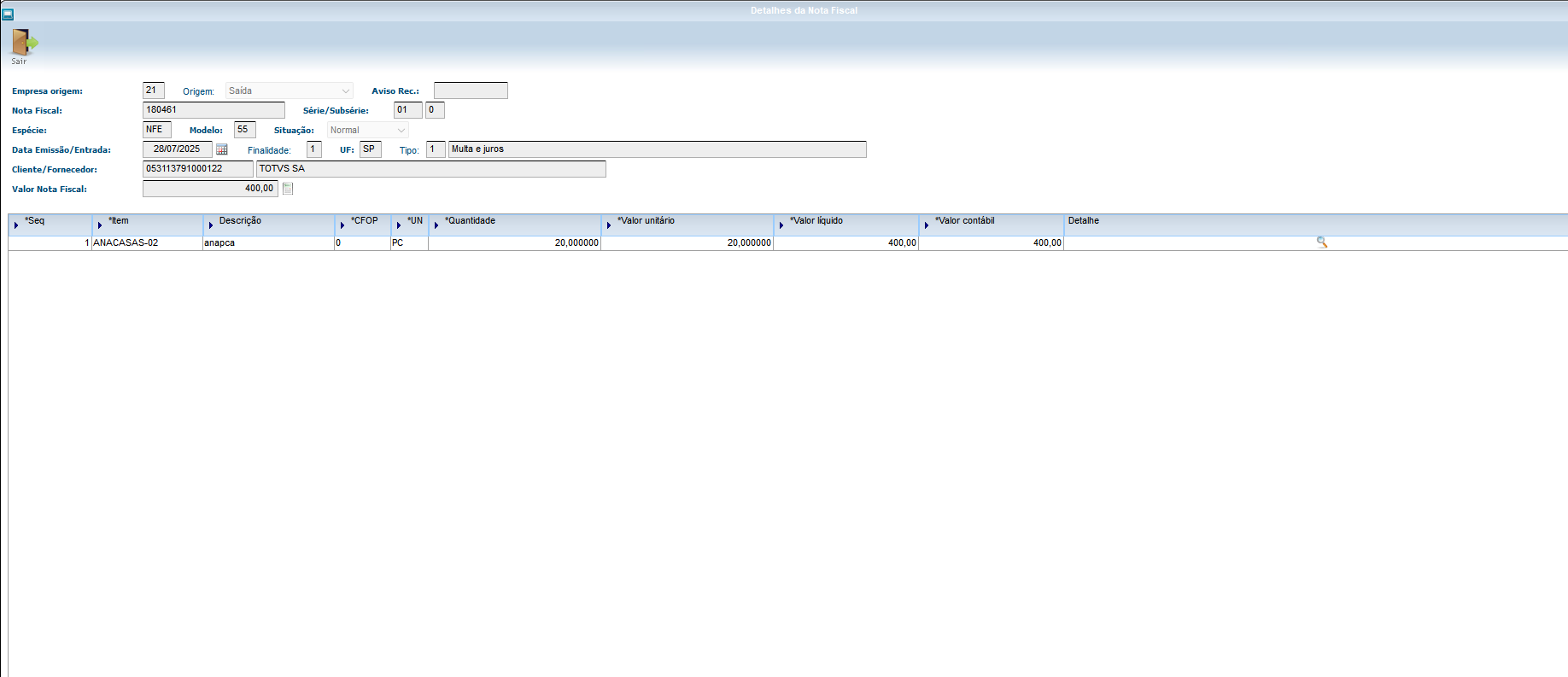
Task: Sort by the *Seq column header
Action: click(50, 225)
